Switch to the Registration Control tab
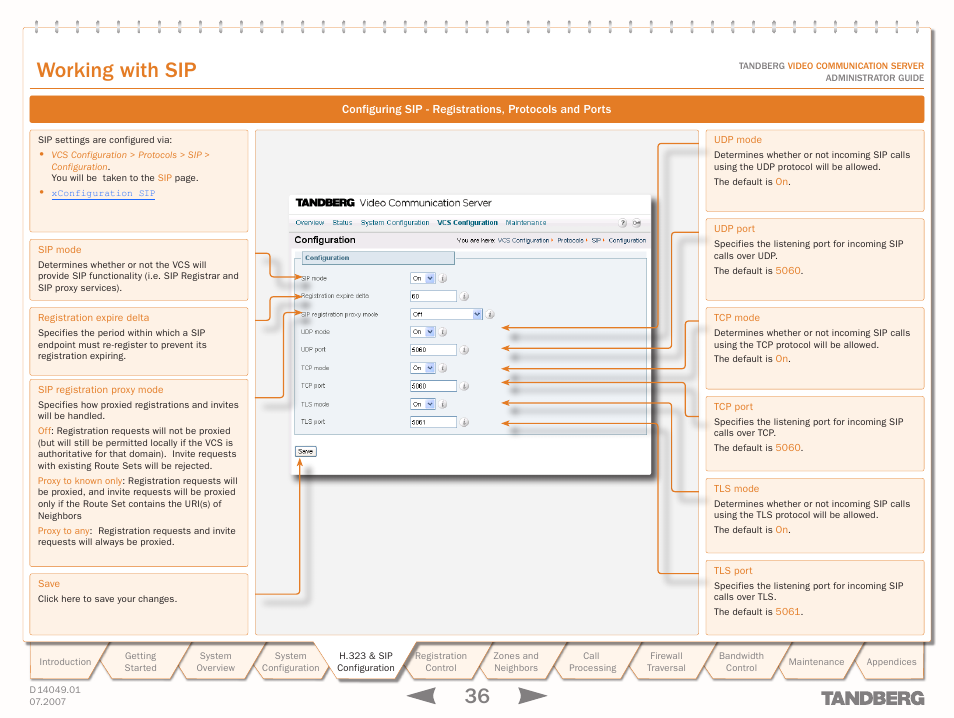Screen dimensions: 954x718 click(x=441, y=662)
